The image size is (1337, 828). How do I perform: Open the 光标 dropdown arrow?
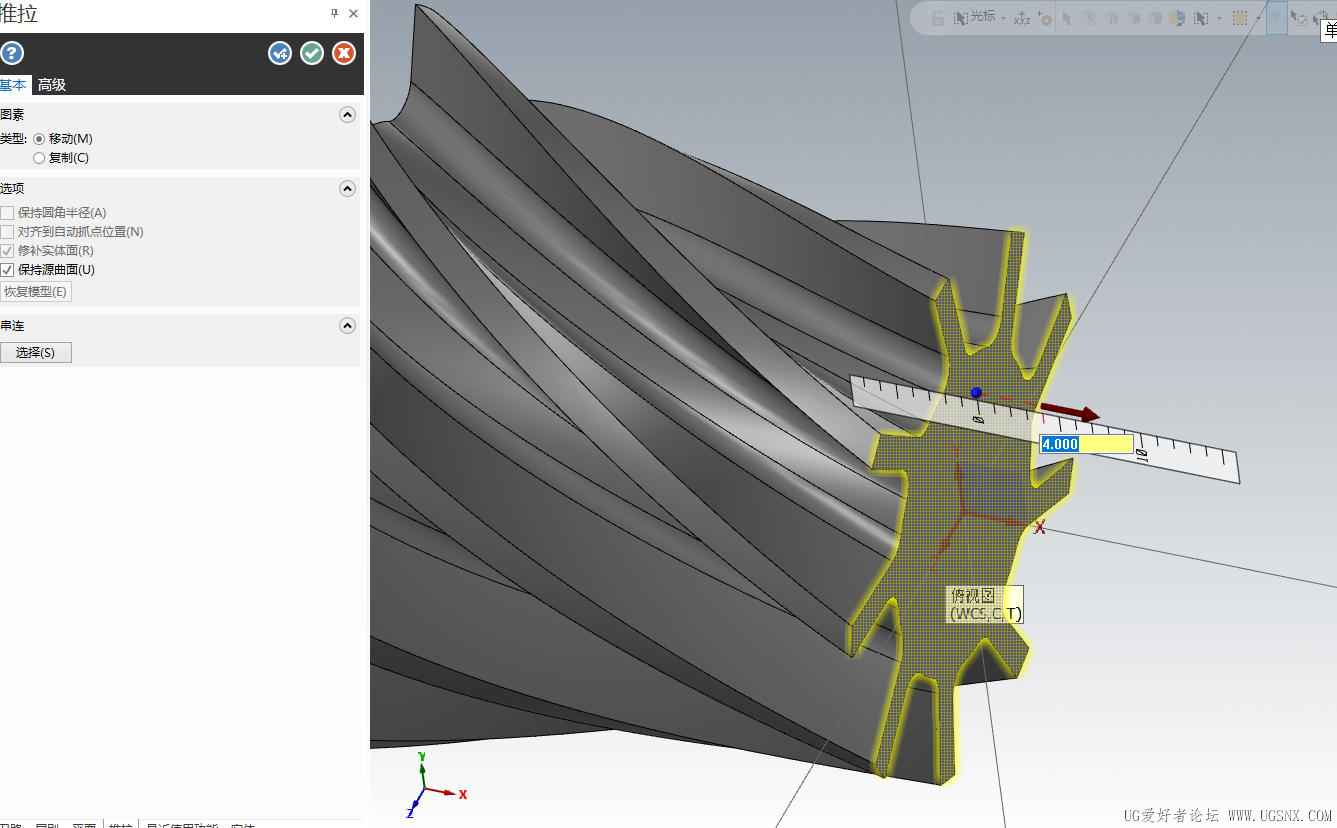click(1003, 18)
